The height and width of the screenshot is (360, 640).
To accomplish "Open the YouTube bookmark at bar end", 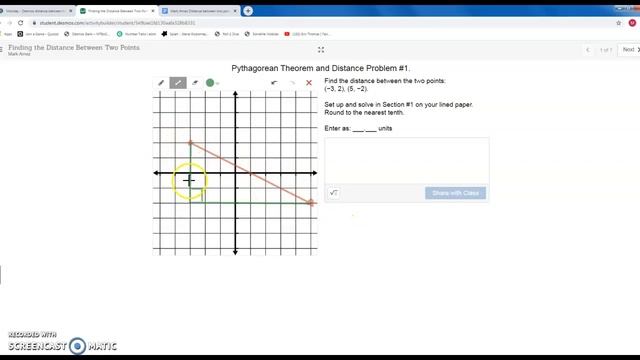I will coord(307,34).
